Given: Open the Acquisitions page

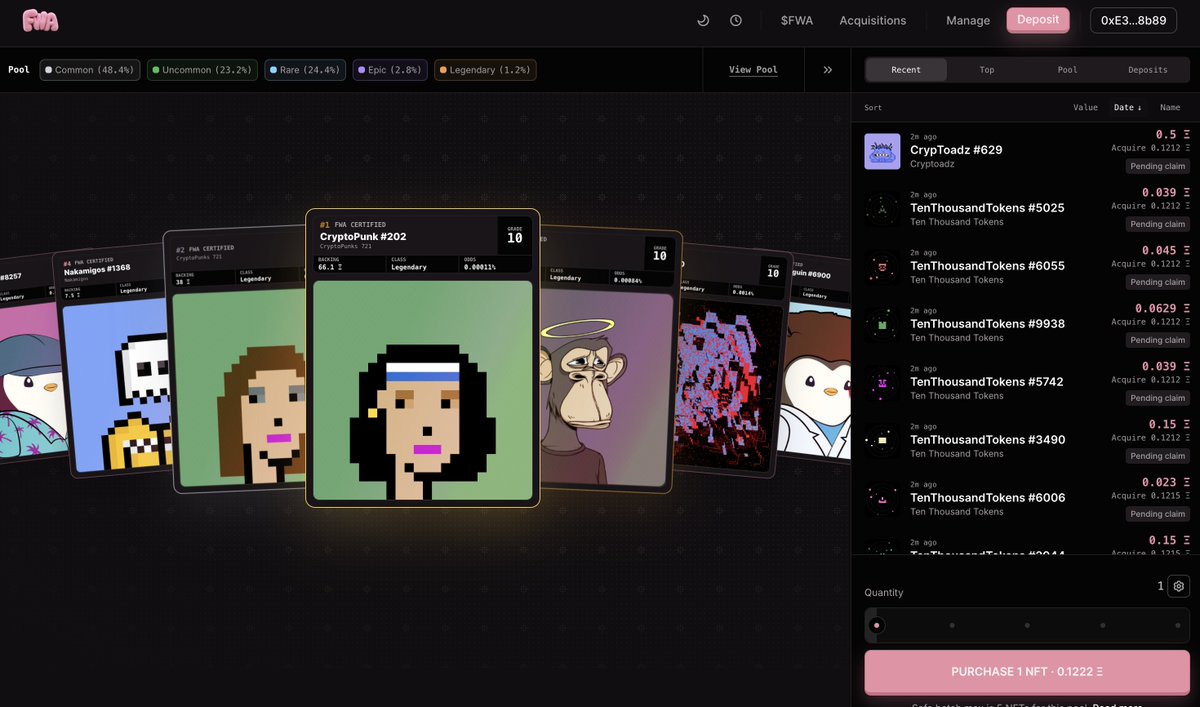Looking at the screenshot, I should (873, 20).
